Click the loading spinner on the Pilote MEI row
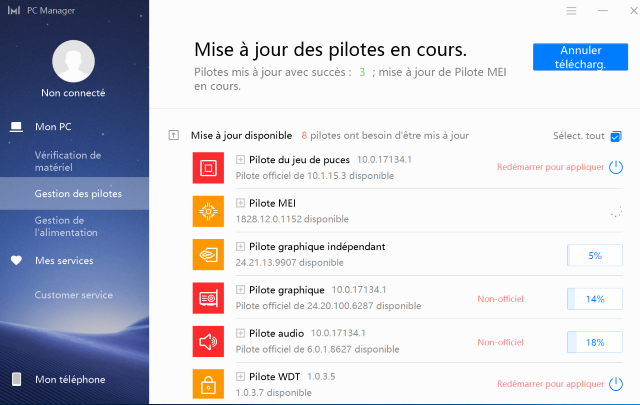 point(616,212)
